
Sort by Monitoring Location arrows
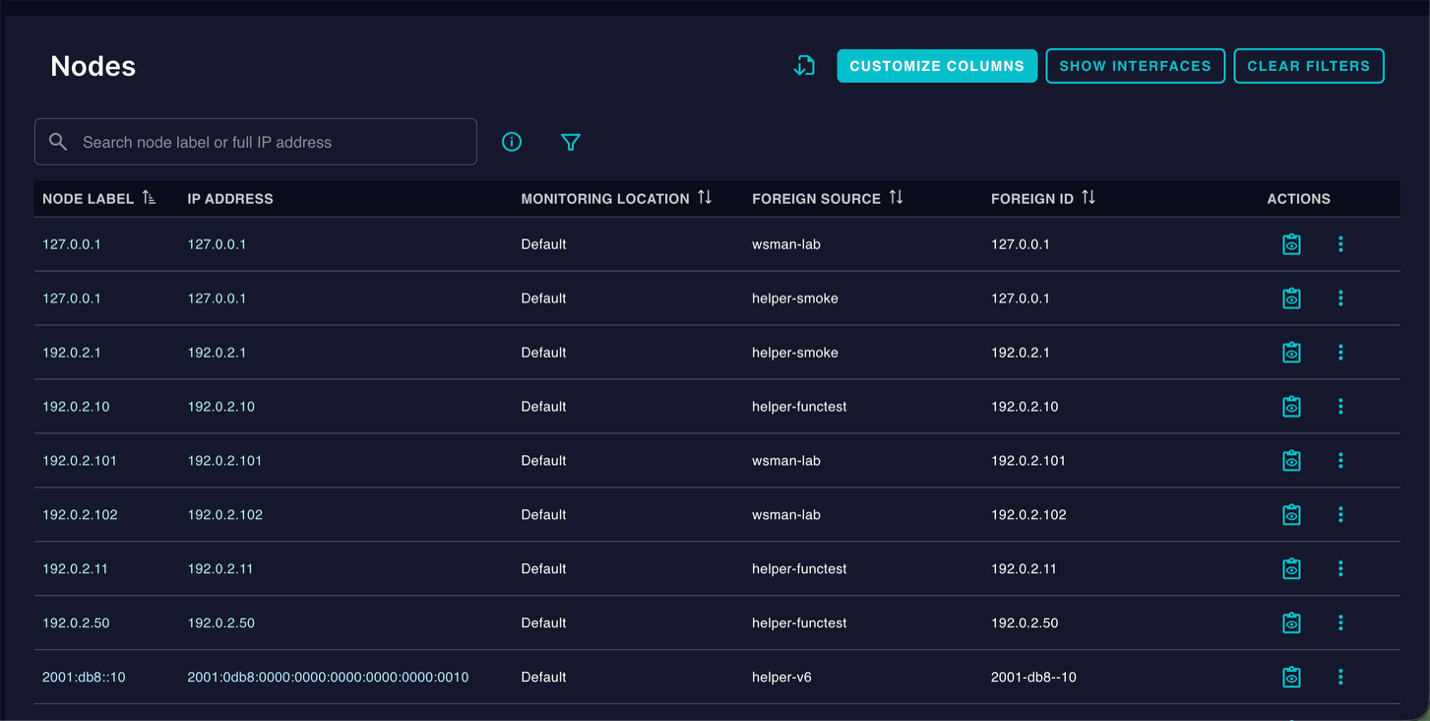705,198
